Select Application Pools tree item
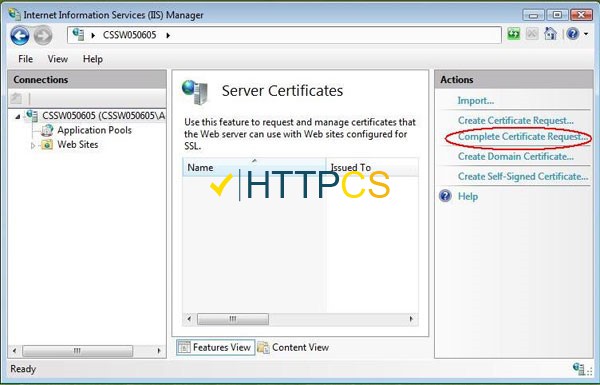The height and width of the screenshot is (385, 600). 95,130
